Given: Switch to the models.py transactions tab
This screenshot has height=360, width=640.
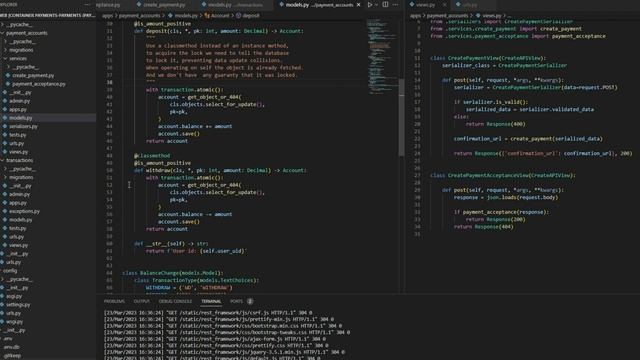Looking at the screenshot, I should [x=236, y=5].
